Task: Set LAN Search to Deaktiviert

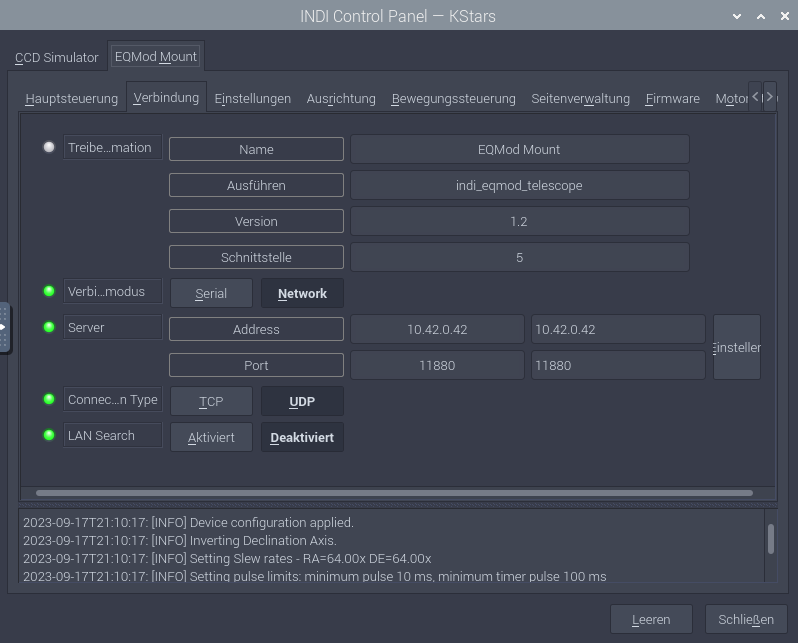Action: click(x=302, y=437)
